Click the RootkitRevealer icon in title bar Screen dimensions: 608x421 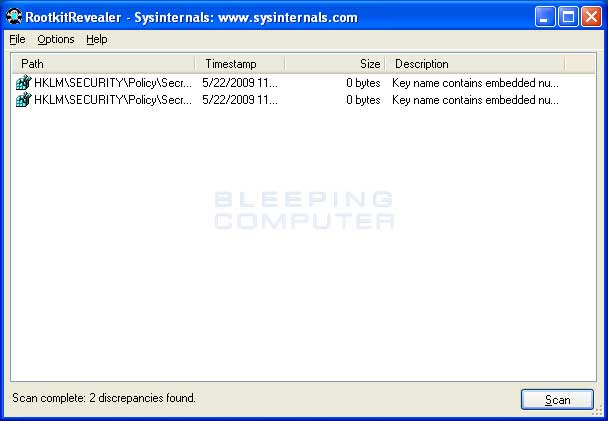point(14,17)
